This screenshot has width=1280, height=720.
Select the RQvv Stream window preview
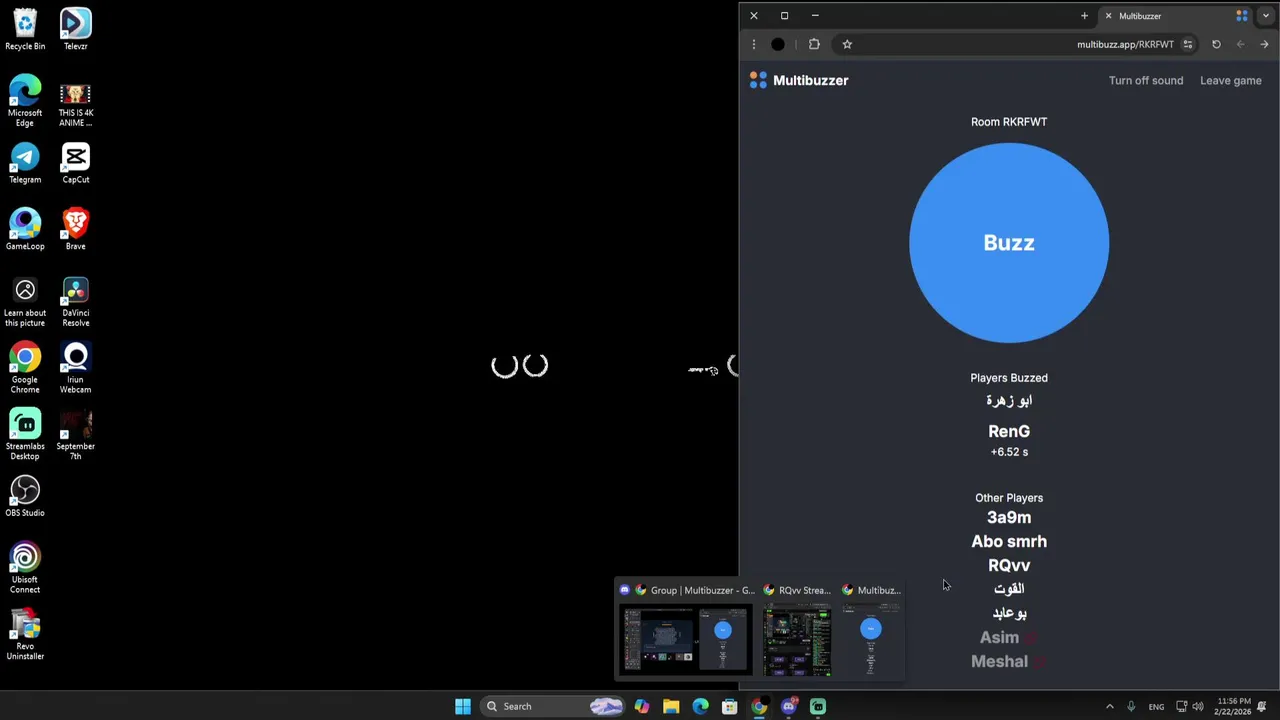click(x=797, y=630)
